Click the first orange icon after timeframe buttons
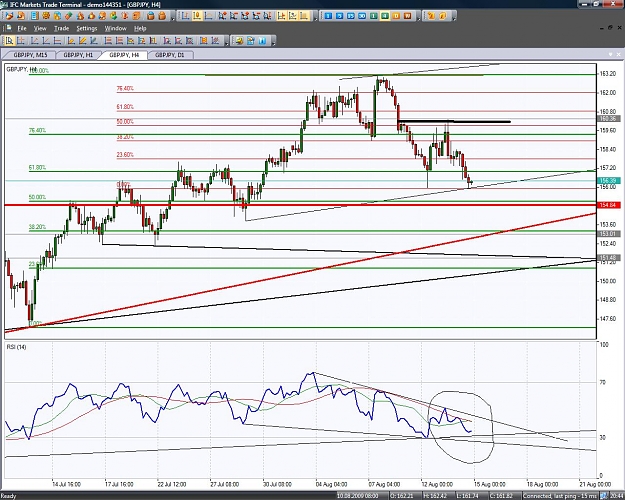The height and width of the screenshot is (500, 625). tap(431, 16)
